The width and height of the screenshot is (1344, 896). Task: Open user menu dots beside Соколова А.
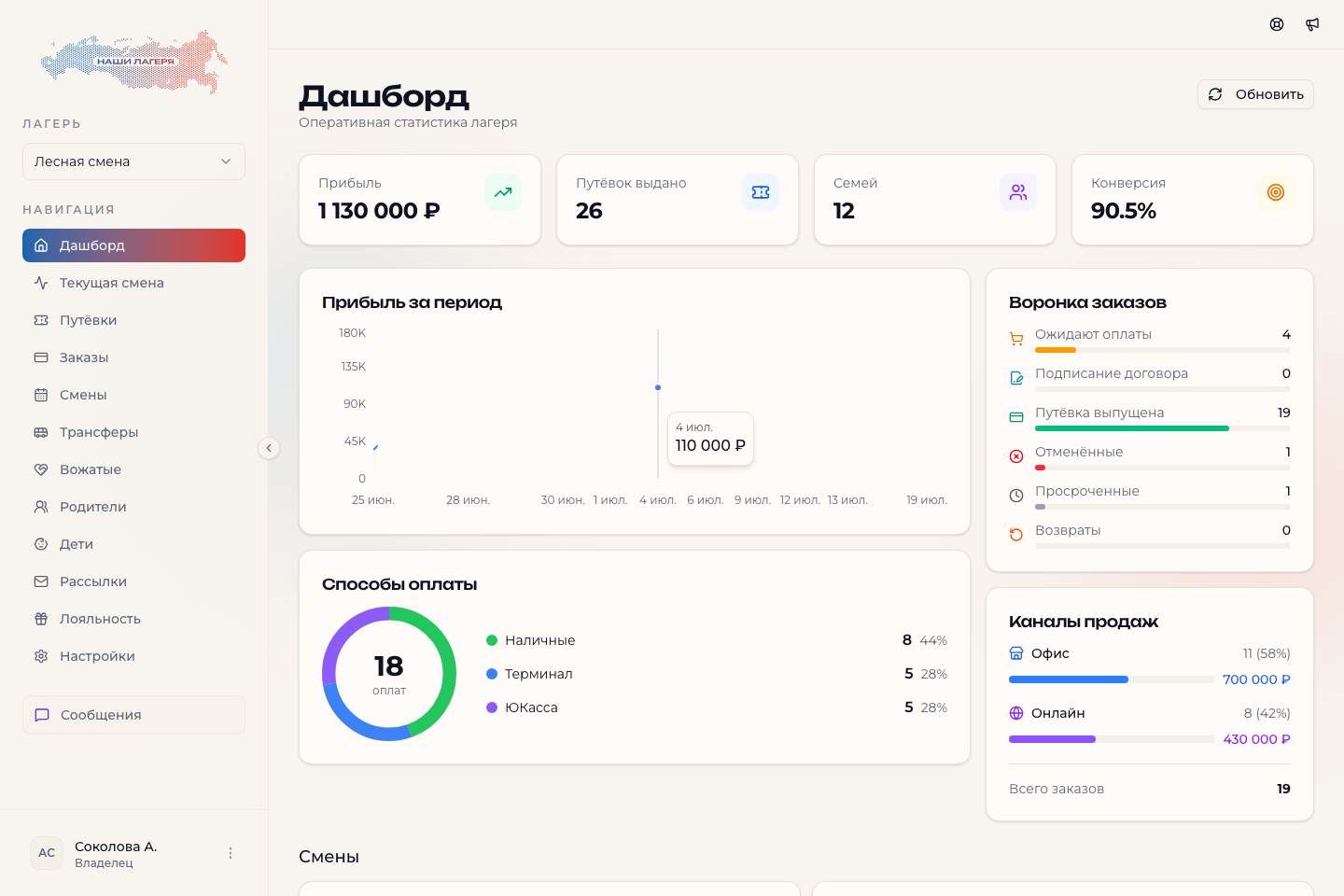pos(231,853)
